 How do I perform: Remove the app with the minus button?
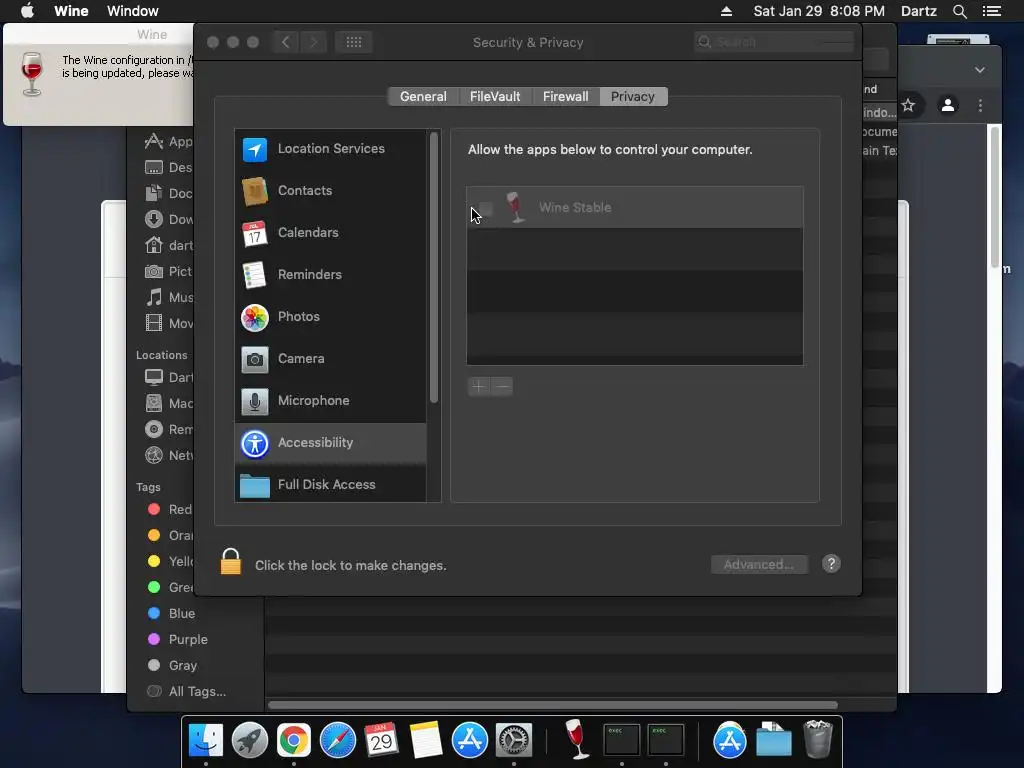[502, 386]
